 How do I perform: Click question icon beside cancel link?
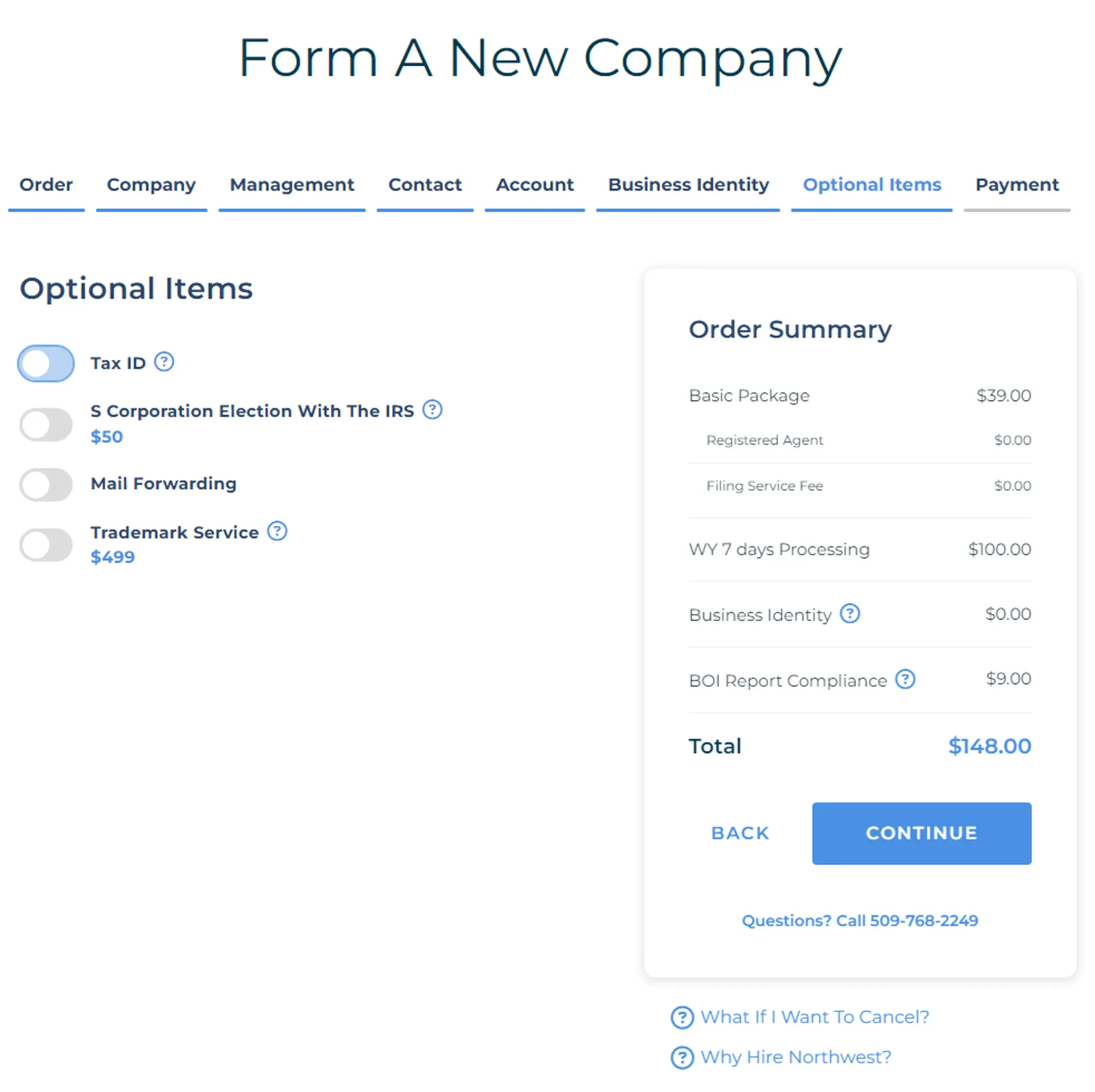[x=682, y=1018]
